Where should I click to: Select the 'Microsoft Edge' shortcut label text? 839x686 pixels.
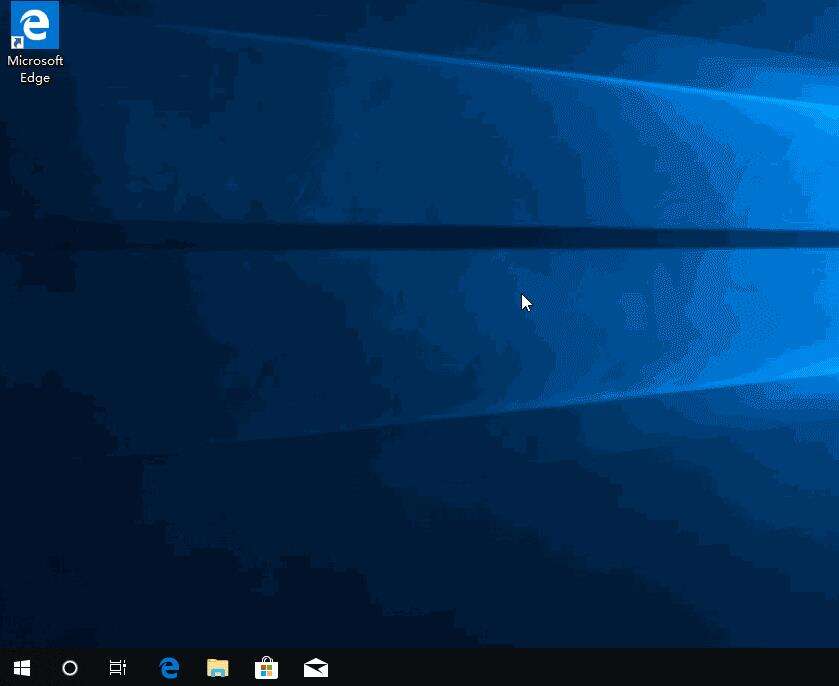pos(35,69)
